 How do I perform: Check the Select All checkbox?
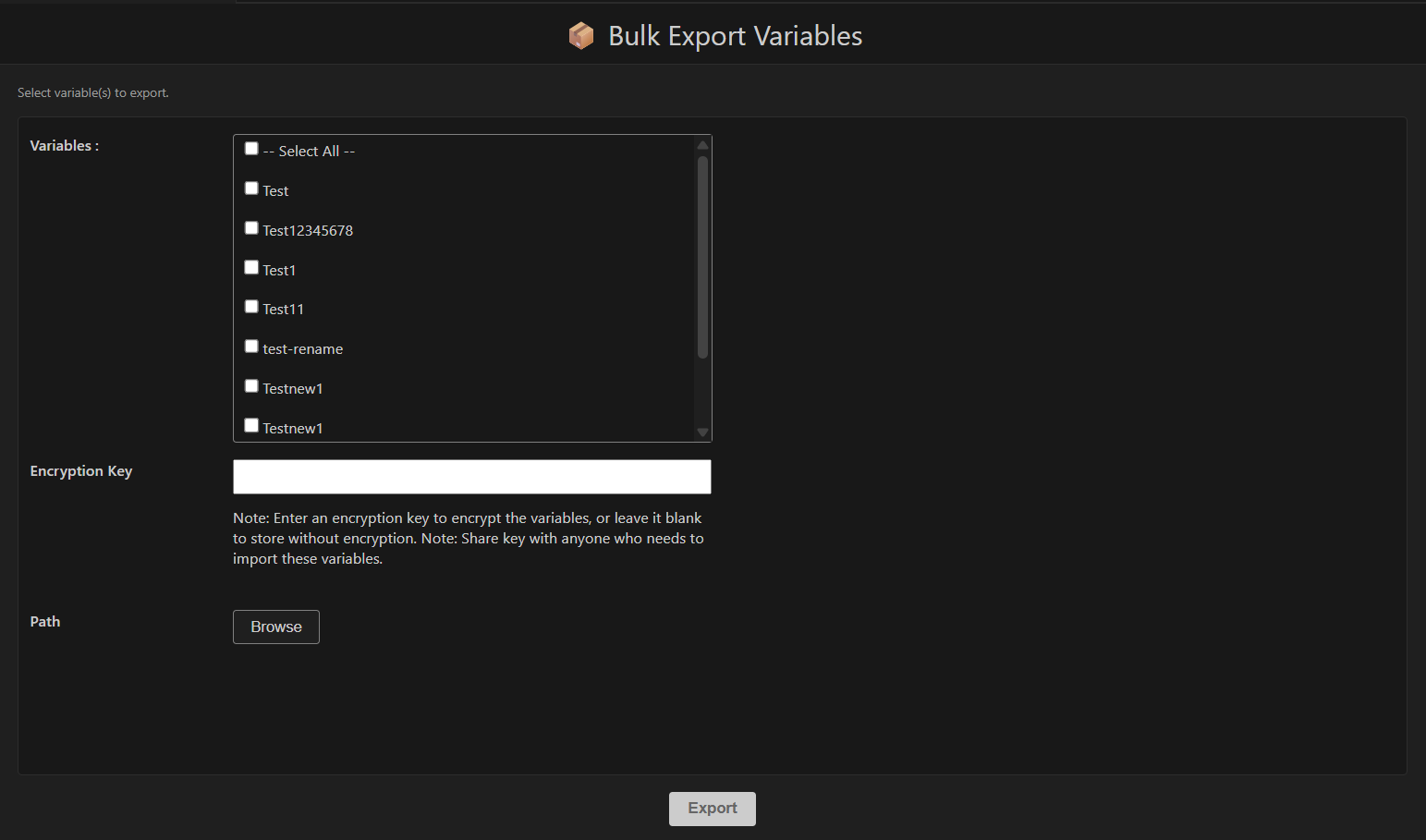coord(251,149)
